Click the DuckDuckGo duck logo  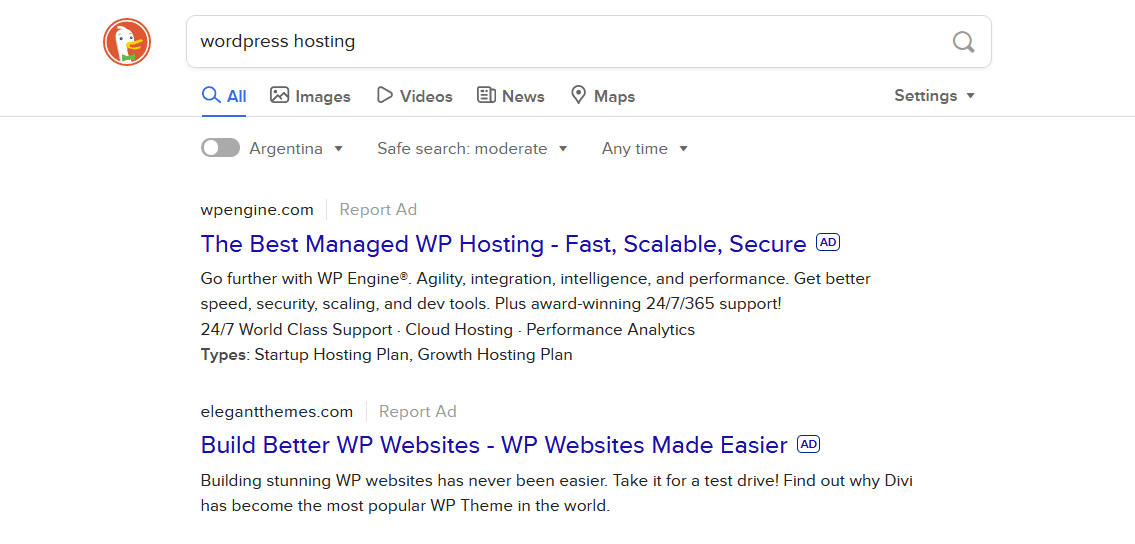[127, 42]
